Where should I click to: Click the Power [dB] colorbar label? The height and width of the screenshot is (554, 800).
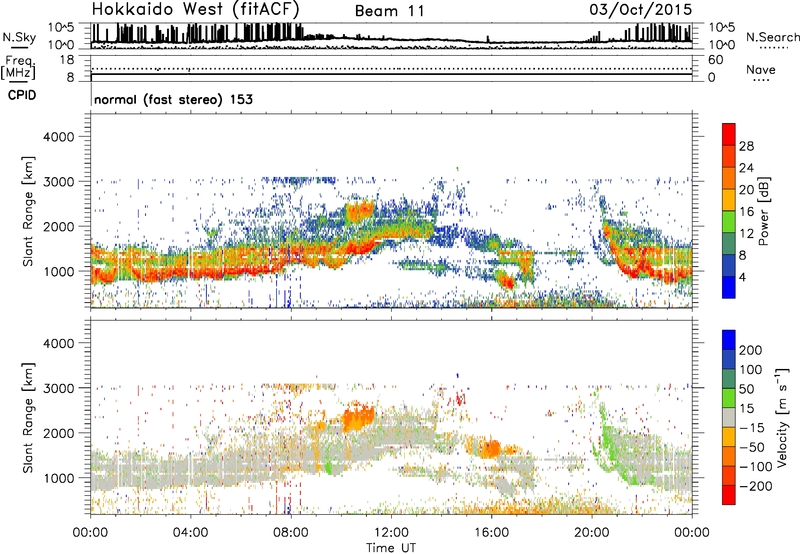[x=764, y=211]
